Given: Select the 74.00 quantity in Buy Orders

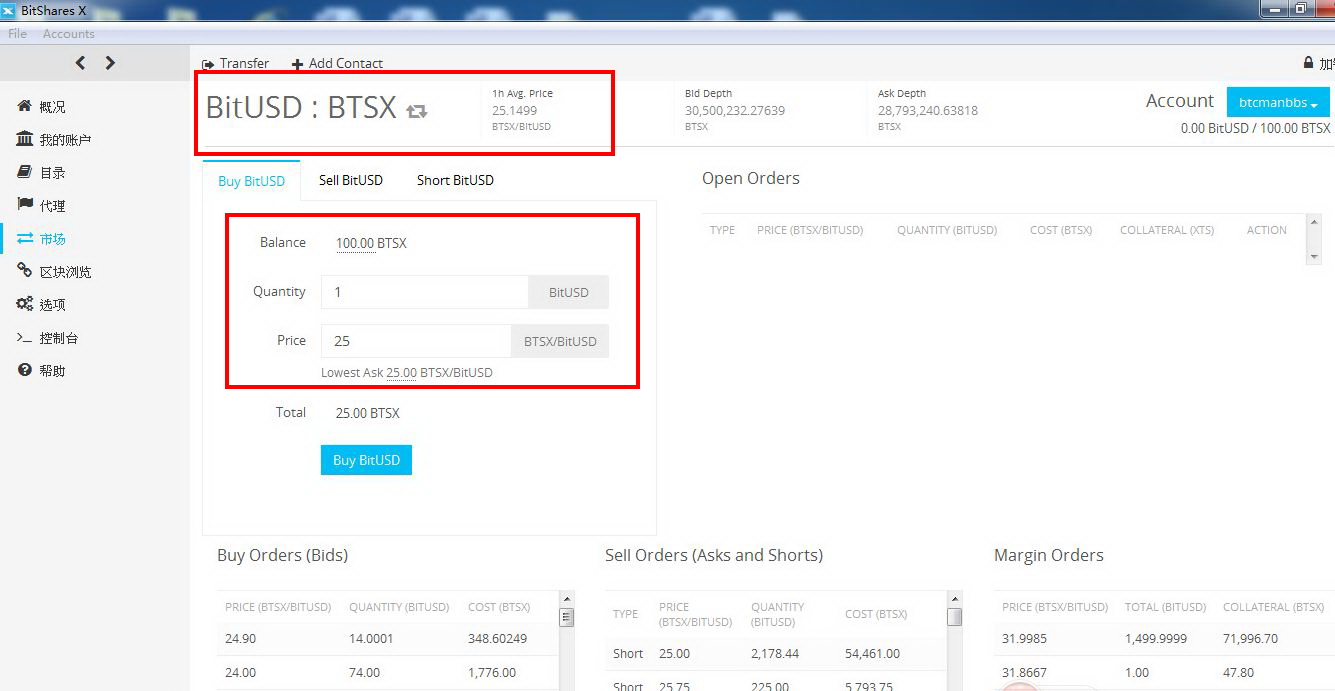Looking at the screenshot, I should tap(365, 673).
